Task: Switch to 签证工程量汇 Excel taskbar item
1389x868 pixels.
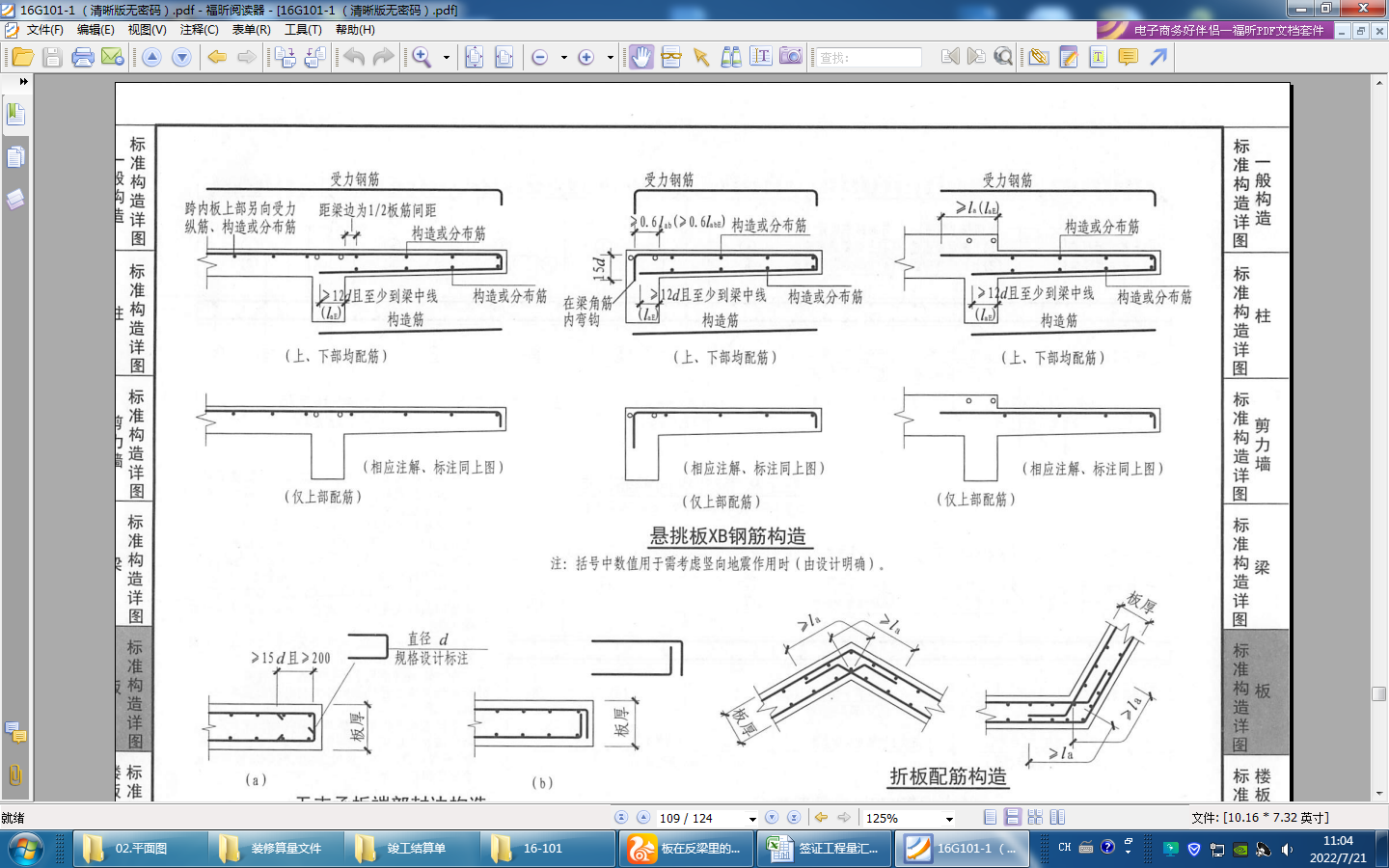Action: pos(823,849)
